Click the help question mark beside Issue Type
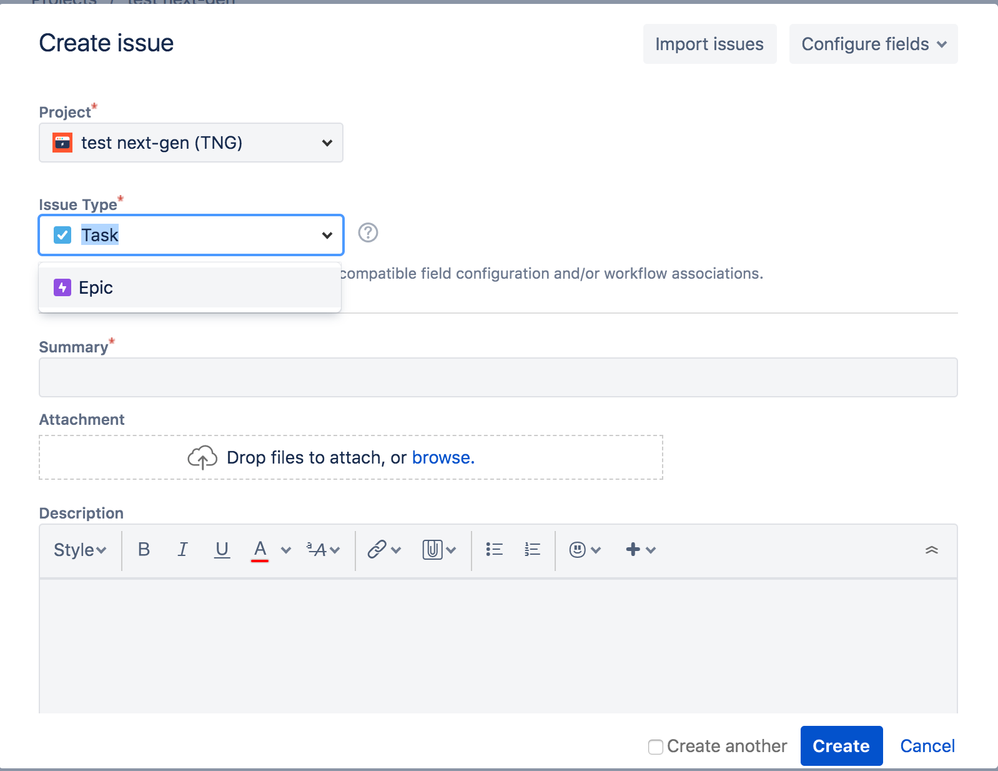This screenshot has height=771, width=998. 367,232
